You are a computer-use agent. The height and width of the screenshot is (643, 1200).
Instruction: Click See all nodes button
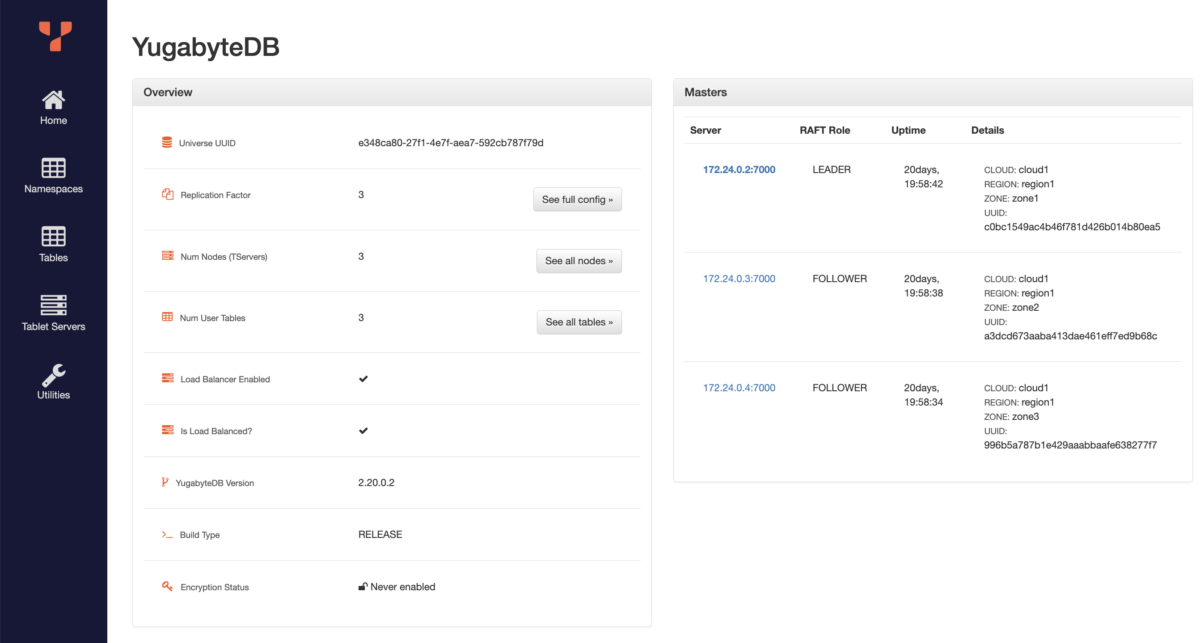(x=579, y=260)
